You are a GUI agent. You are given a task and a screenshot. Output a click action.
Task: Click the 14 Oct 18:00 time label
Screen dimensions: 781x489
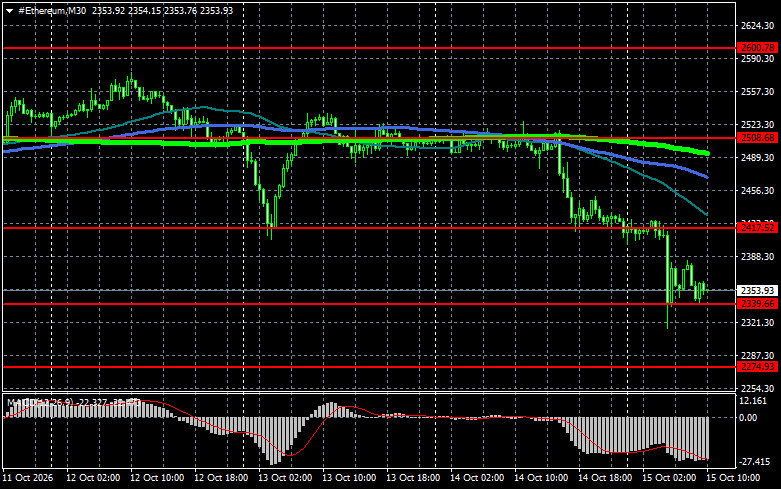(605, 478)
